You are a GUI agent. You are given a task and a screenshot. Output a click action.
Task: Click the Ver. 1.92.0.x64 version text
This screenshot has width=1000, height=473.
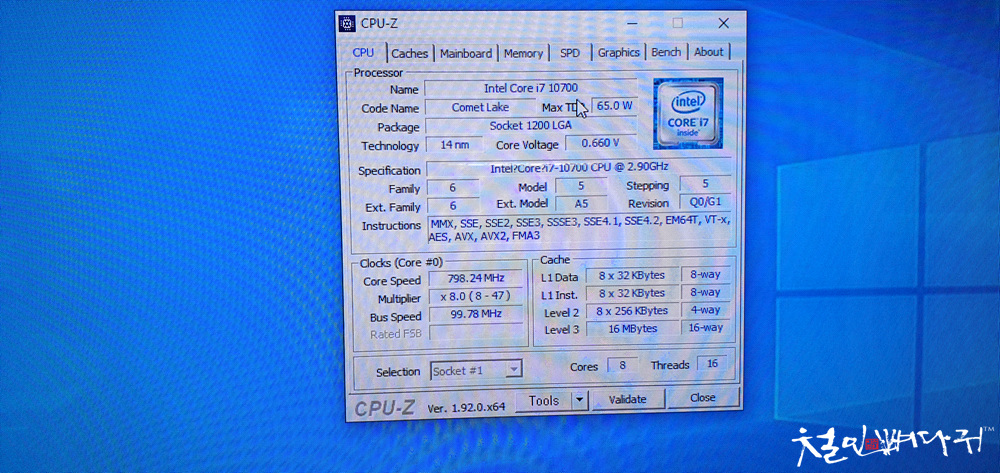[466, 407]
